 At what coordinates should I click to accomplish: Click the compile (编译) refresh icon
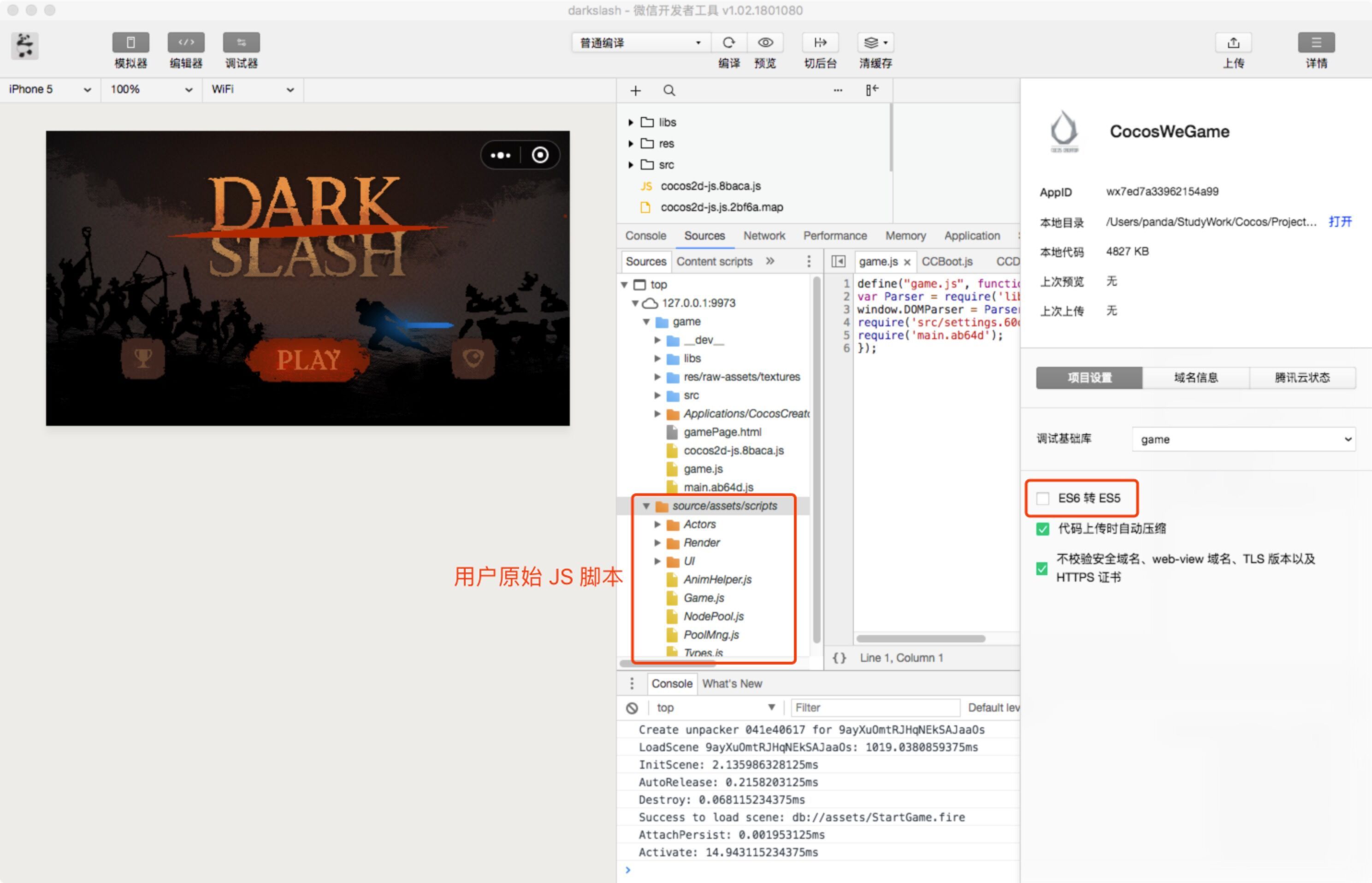(x=728, y=42)
